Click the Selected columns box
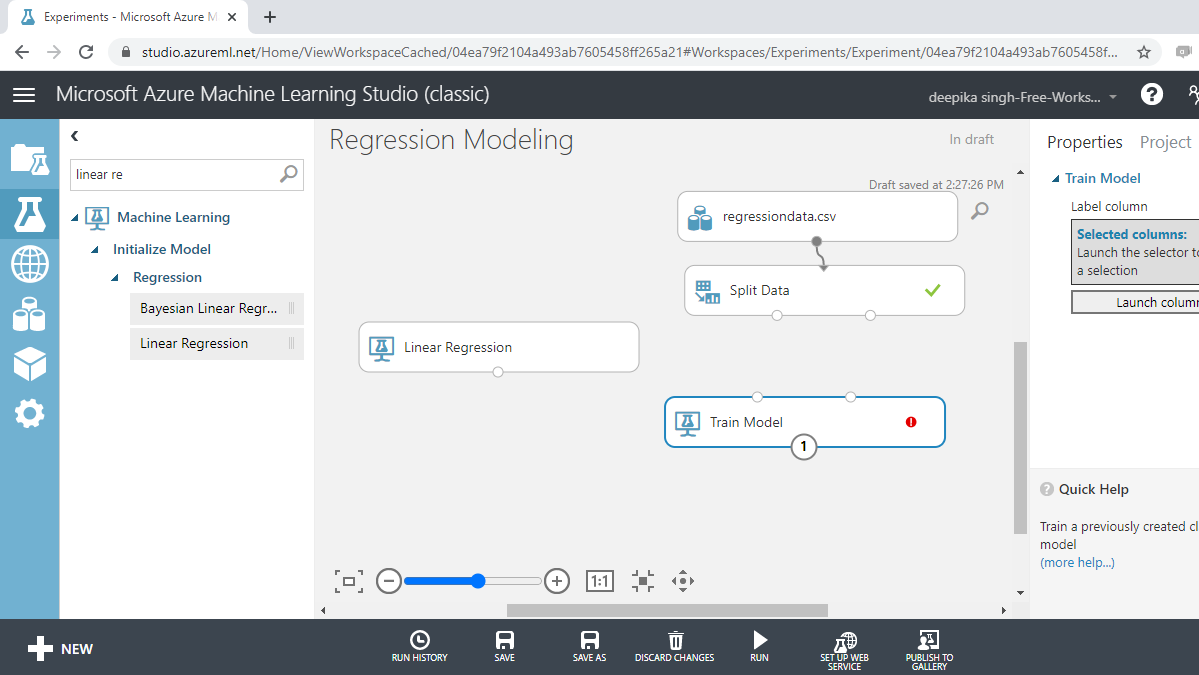The width and height of the screenshot is (1199, 675). click(x=1136, y=252)
